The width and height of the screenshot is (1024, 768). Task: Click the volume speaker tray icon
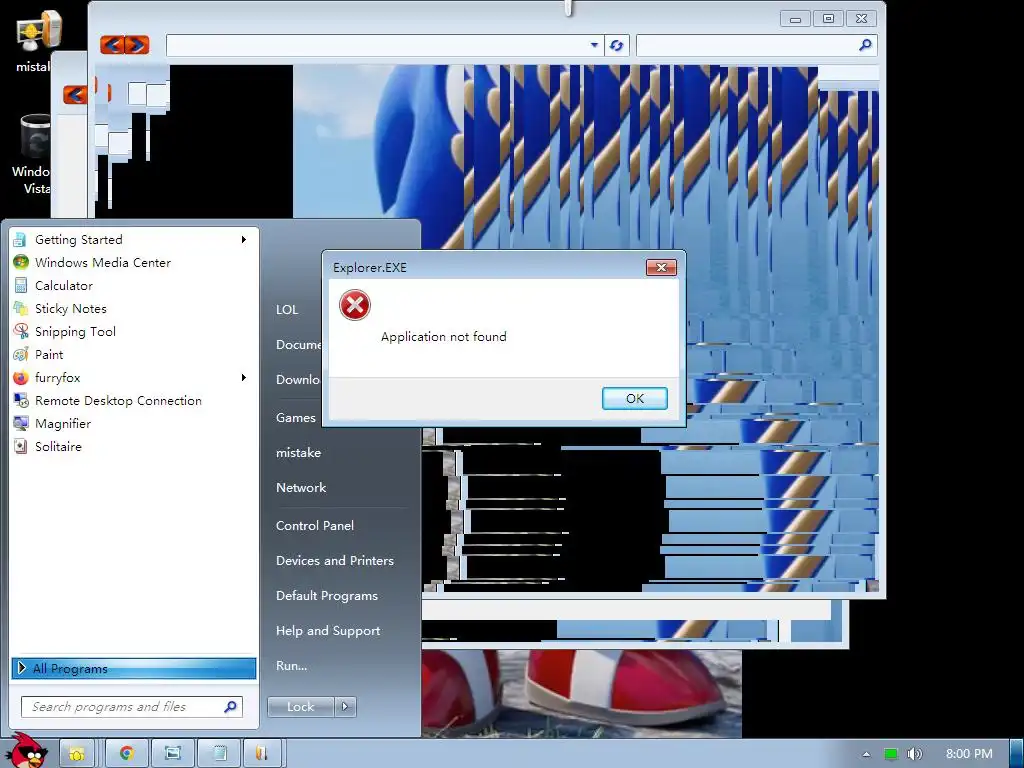(x=914, y=754)
